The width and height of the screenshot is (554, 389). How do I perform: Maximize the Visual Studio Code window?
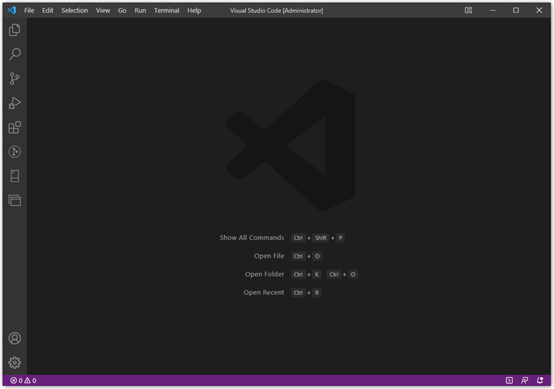pos(516,10)
